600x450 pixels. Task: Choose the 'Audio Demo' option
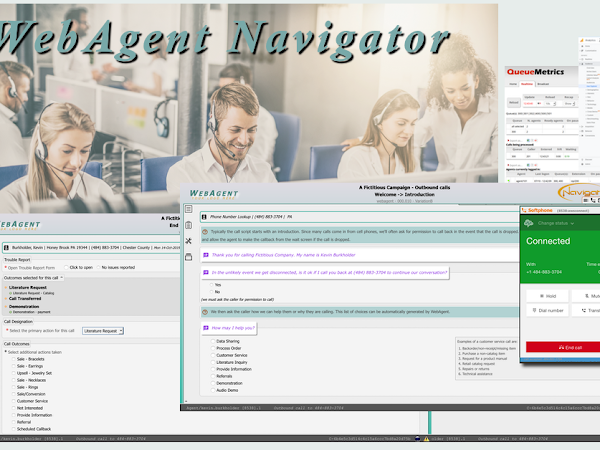coord(213,390)
